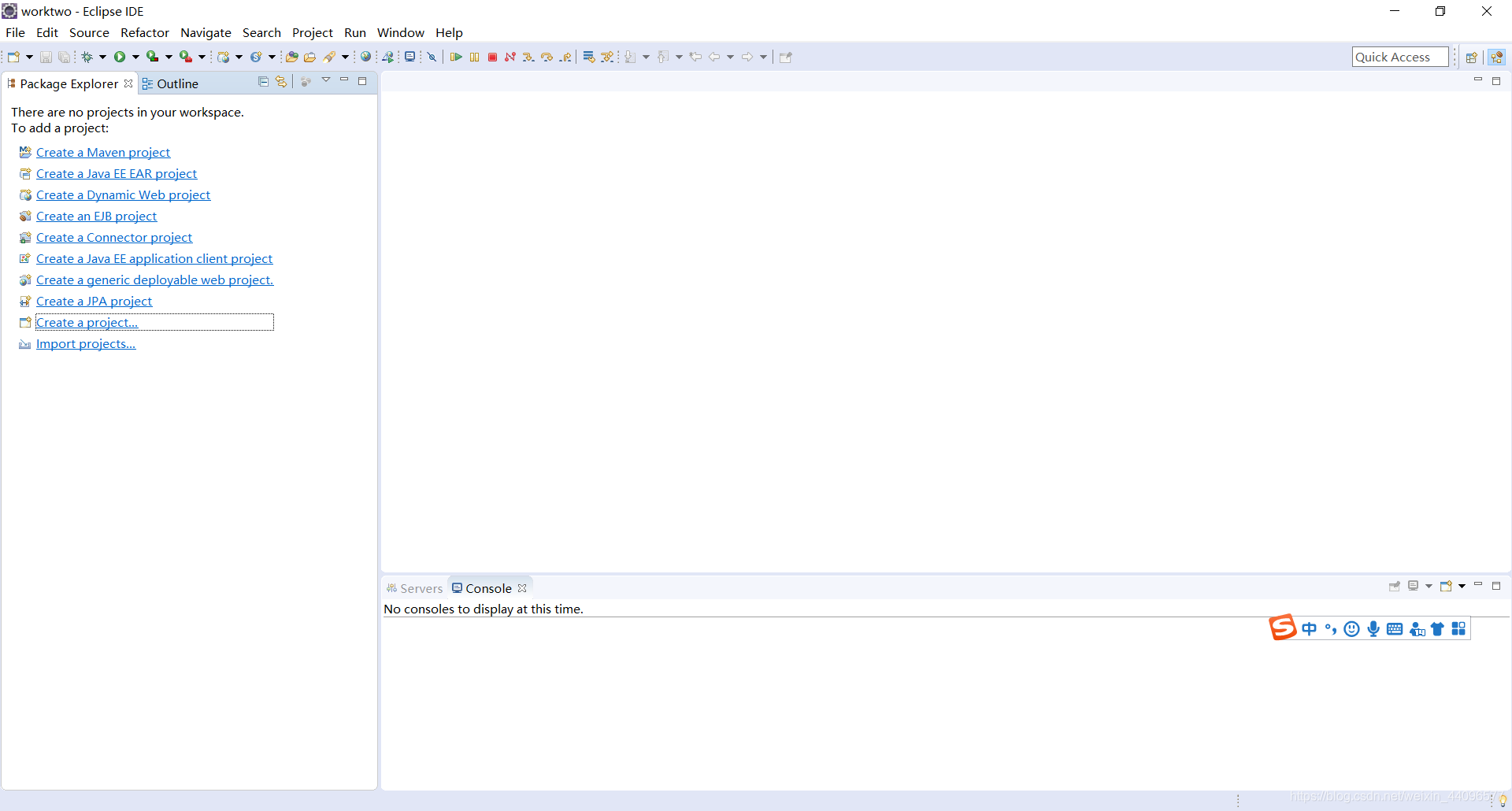Image resolution: width=1512 pixels, height=811 pixels.
Task: Click the green Run button icon
Action: coord(120,57)
